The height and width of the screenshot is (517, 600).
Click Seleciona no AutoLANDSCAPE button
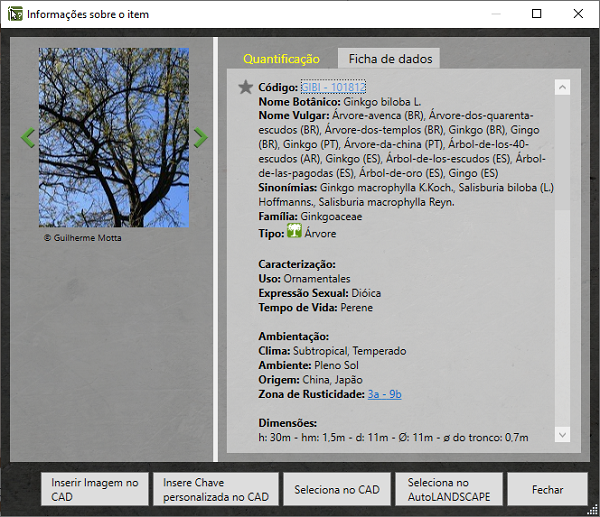[x=448, y=489]
